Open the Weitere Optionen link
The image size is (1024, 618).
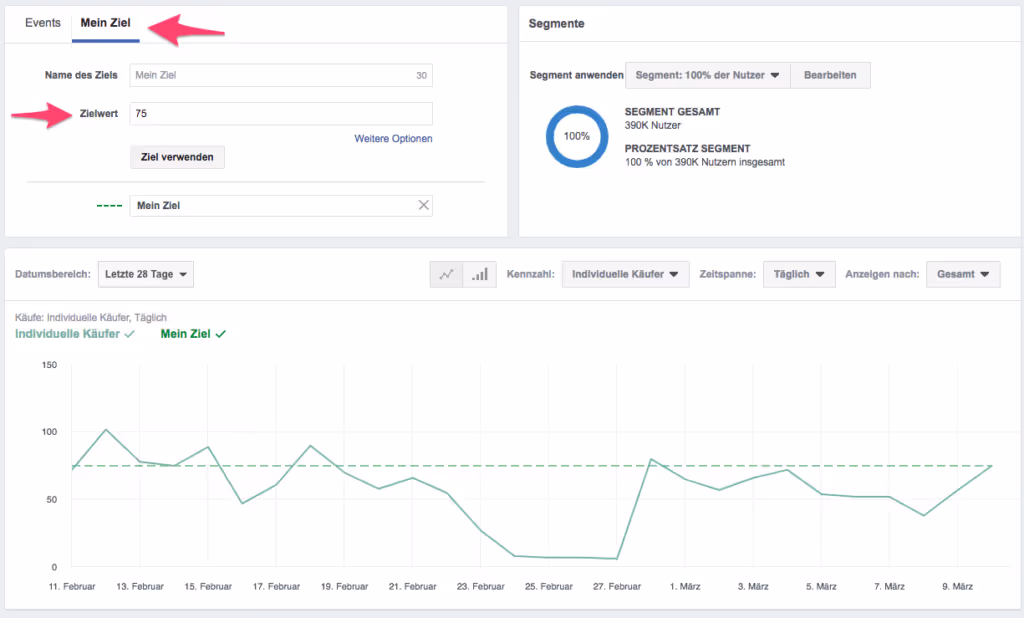click(x=393, y=138)
